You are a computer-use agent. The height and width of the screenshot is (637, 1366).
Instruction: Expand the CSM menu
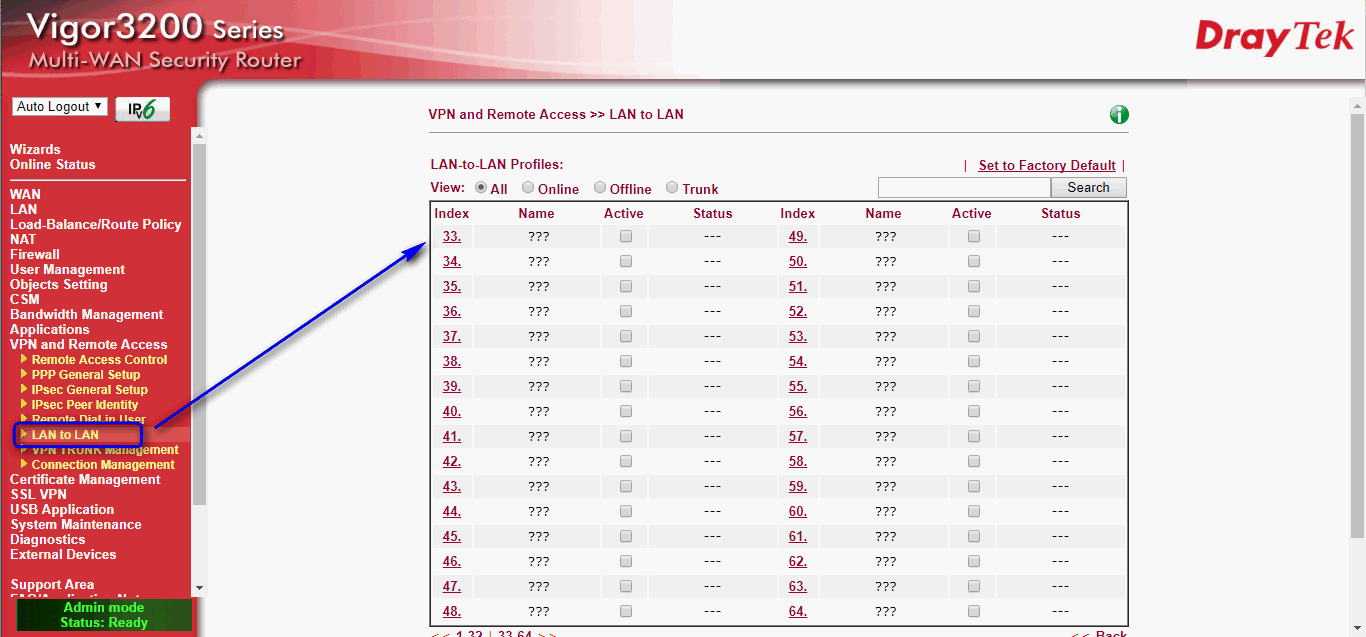point(25,300)
